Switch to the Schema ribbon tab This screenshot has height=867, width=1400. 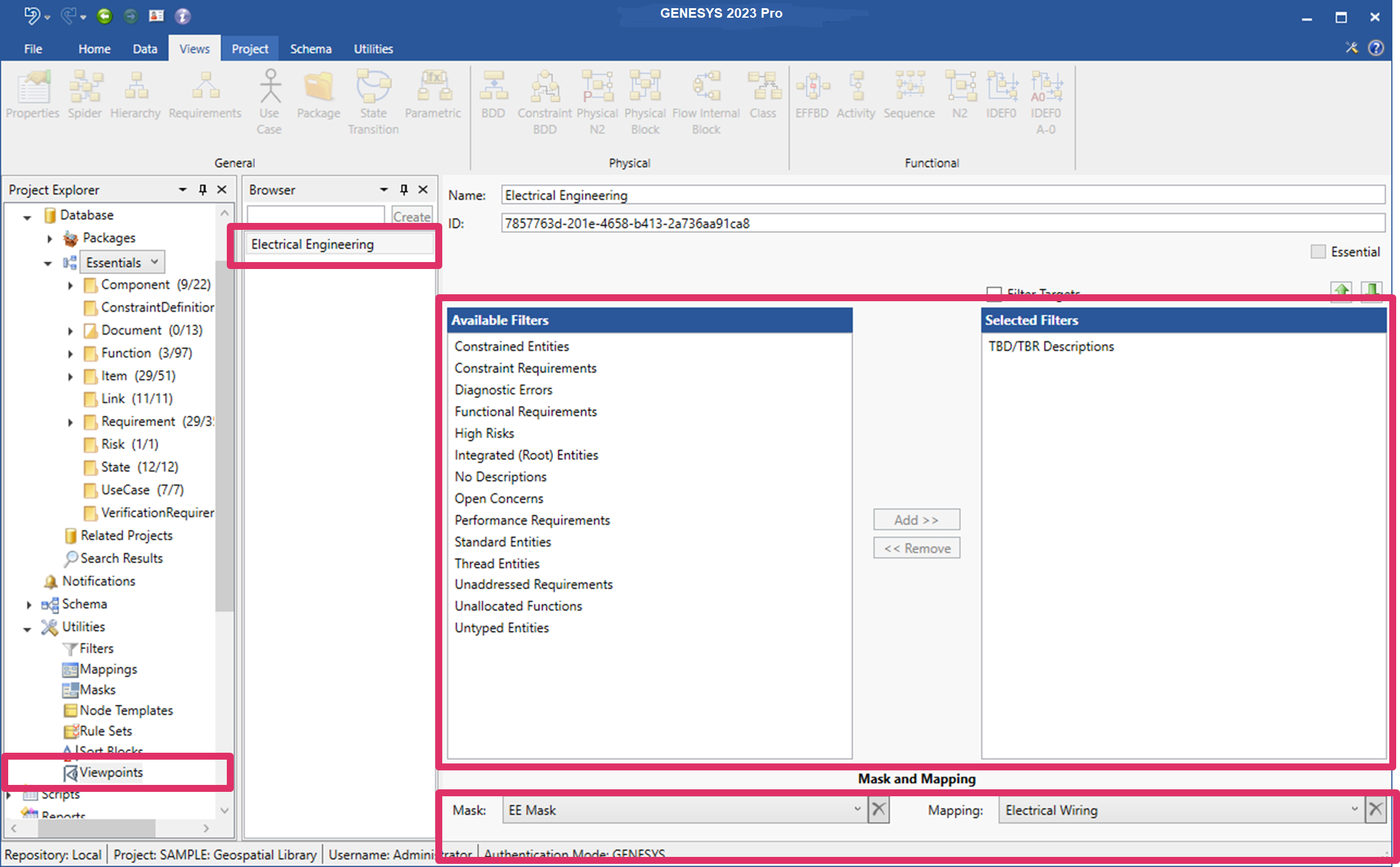coord(310,49)
